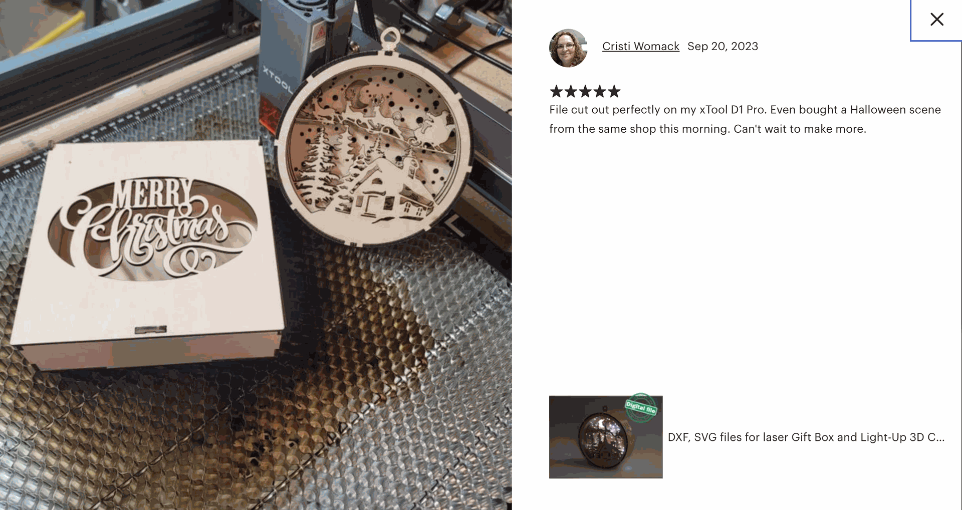Click the second star of the rating
The width and height of the screenshot is (962, 510).
point(571,91)
